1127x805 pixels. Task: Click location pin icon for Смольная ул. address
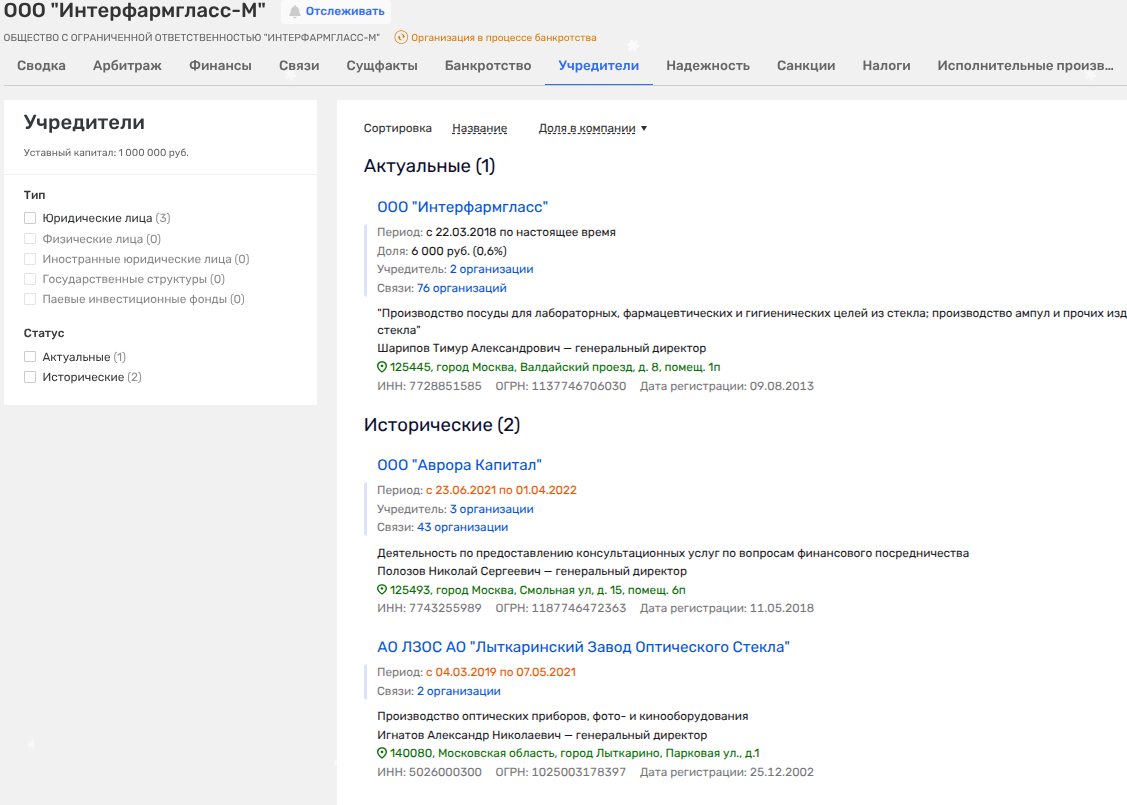(x=382, y=590)
